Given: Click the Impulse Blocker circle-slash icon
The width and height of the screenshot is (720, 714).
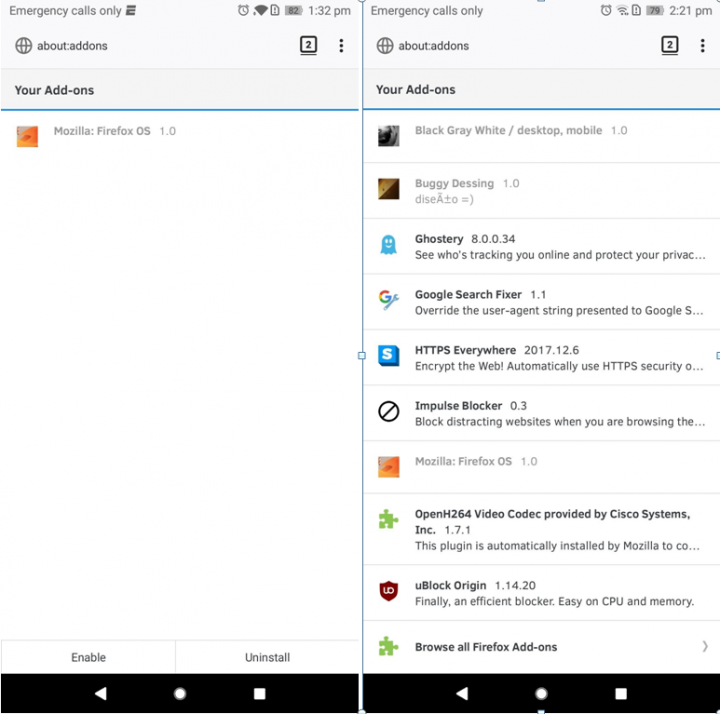Looking at the screenshot, I should [388, 412].
